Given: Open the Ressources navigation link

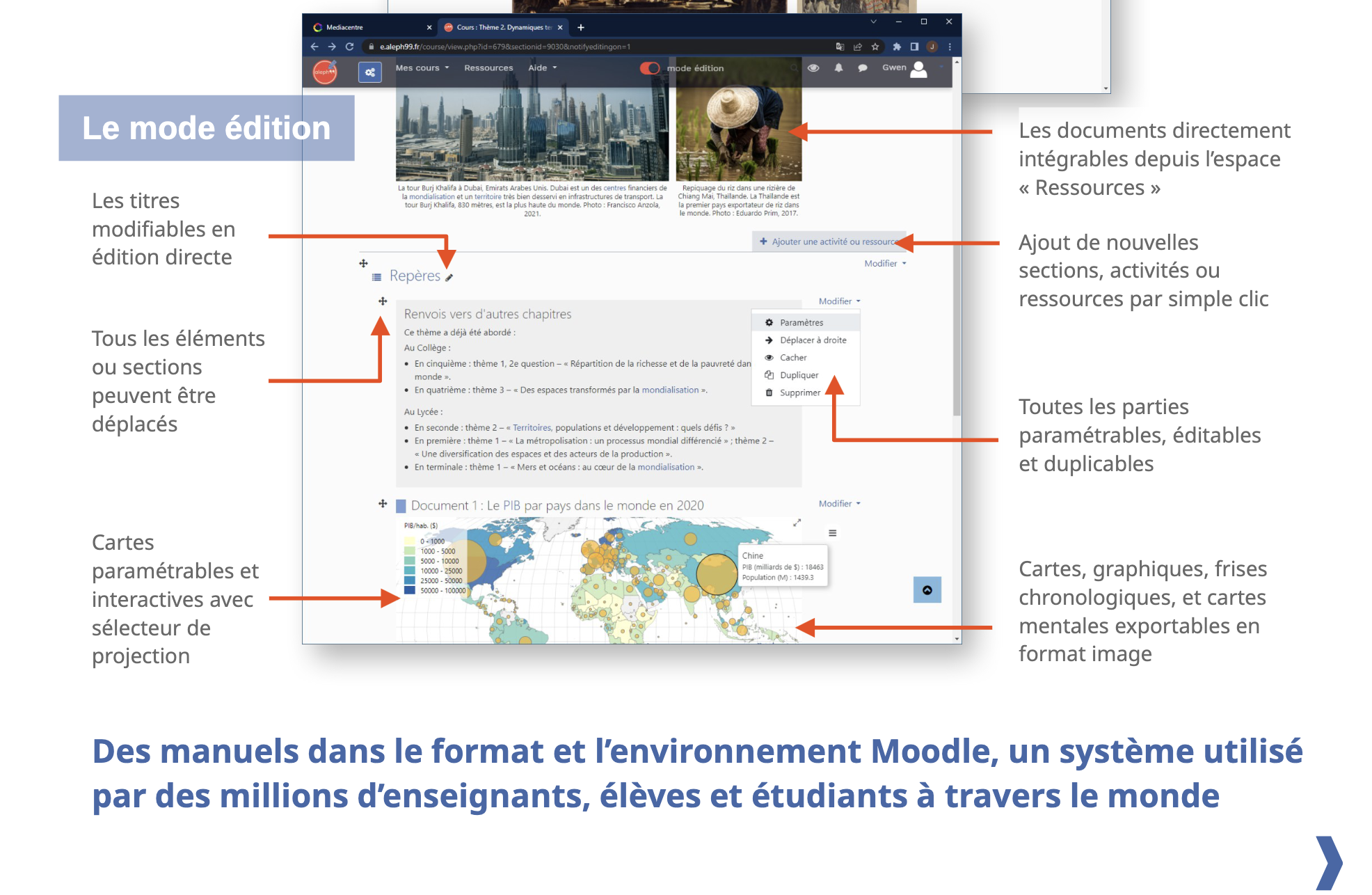Looking at the screenshot, I should tap(488, 68).
